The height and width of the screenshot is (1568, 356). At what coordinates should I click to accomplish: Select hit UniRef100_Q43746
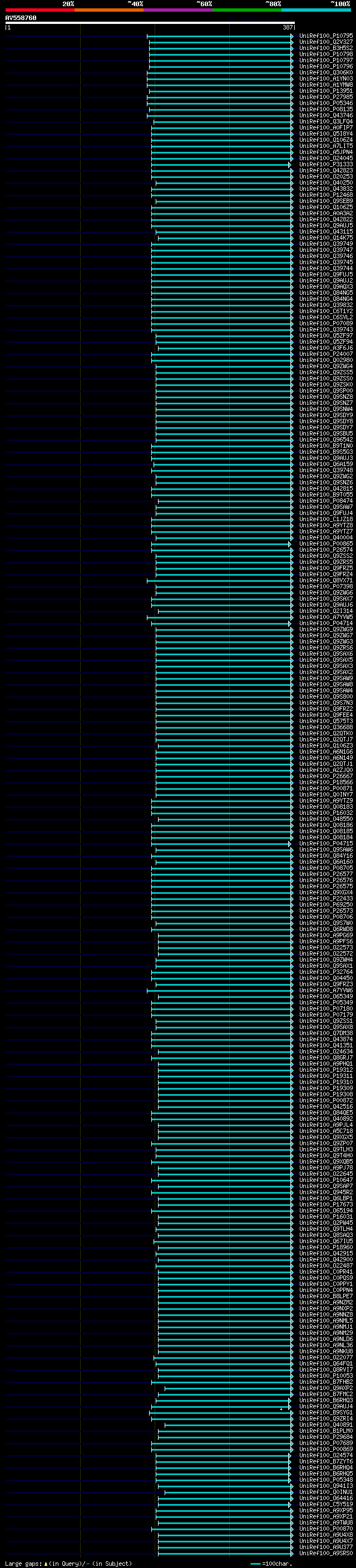click(x=326, y=116)
